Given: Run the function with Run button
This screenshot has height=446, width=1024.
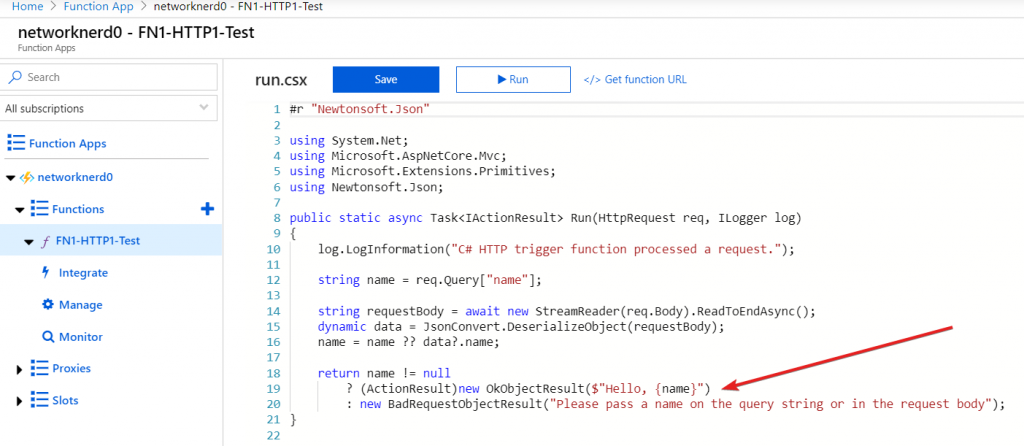Looking at the screenshot, I should (513, 80).
